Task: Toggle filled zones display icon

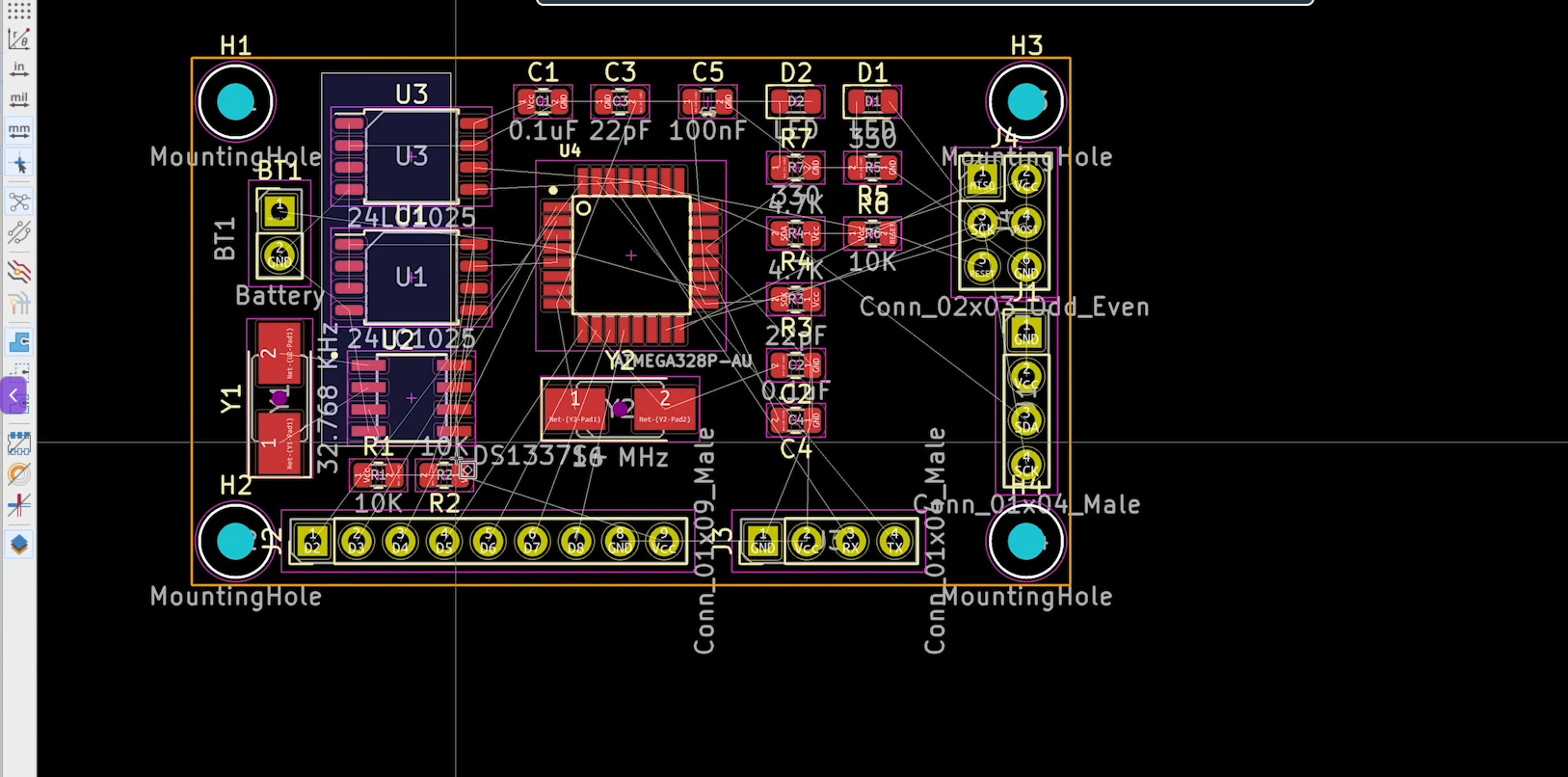Action: coord(18,342)
